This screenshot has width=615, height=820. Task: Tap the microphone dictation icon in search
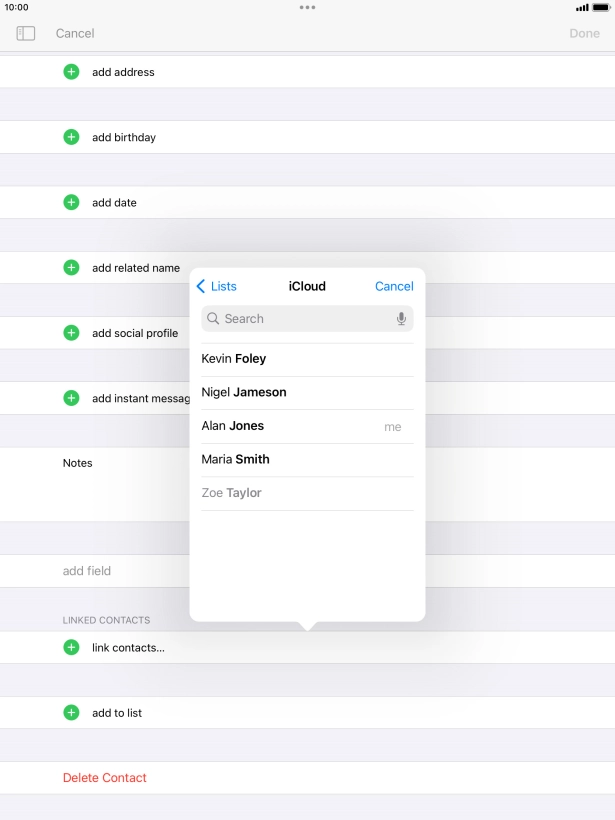(401, 319)
